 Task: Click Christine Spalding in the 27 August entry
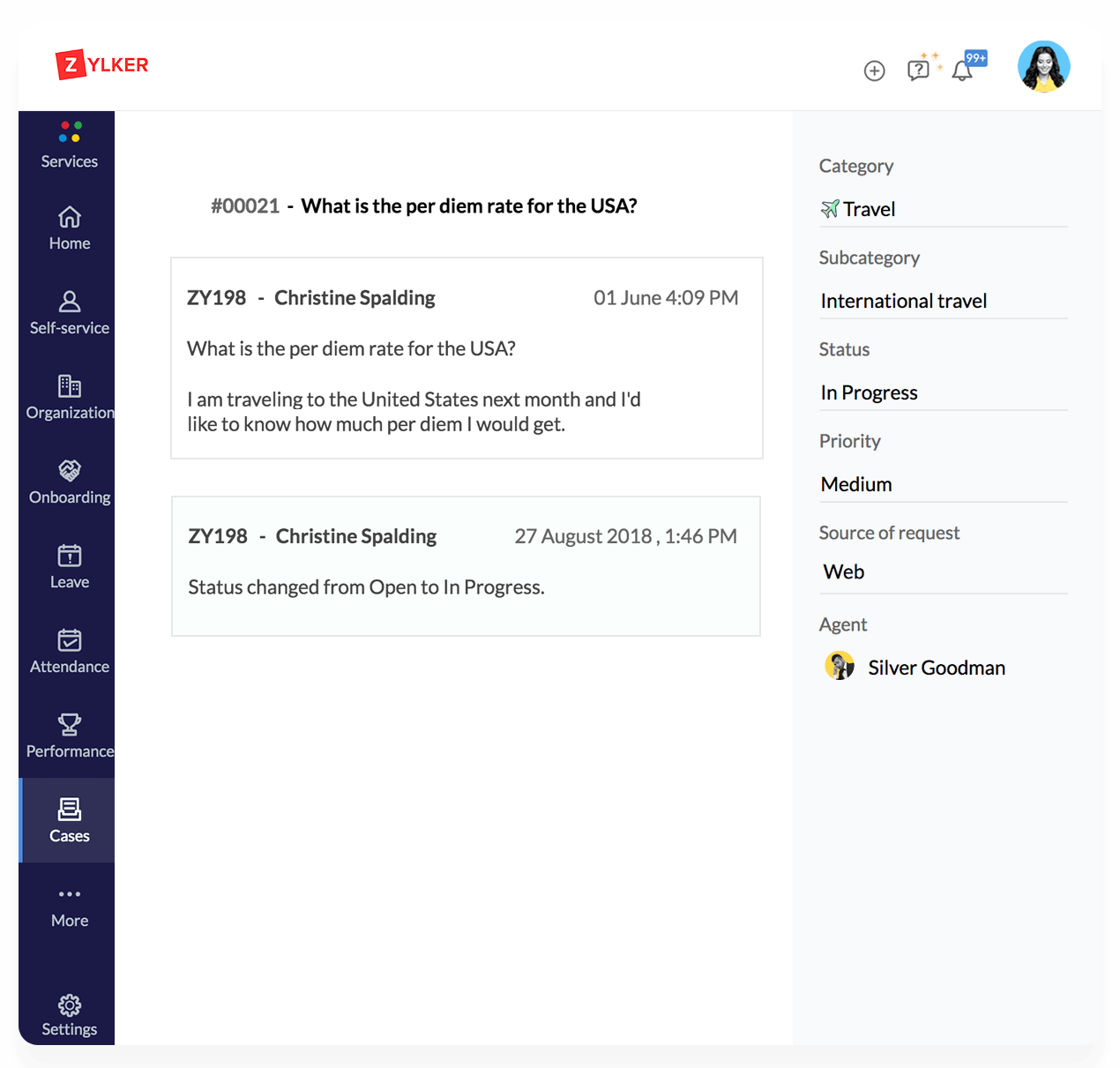click(356, 536)
